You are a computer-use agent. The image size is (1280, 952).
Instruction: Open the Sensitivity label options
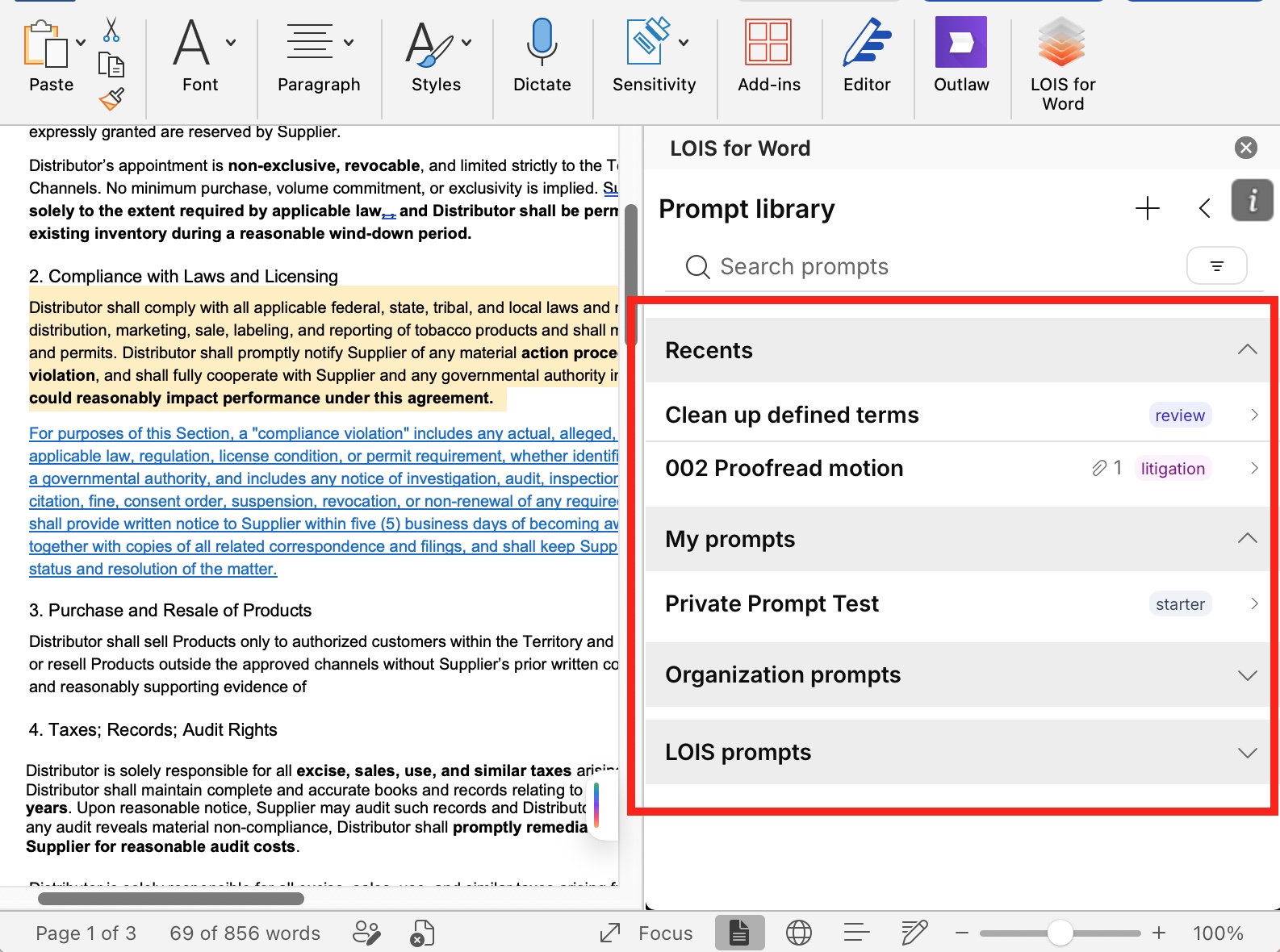654,56
